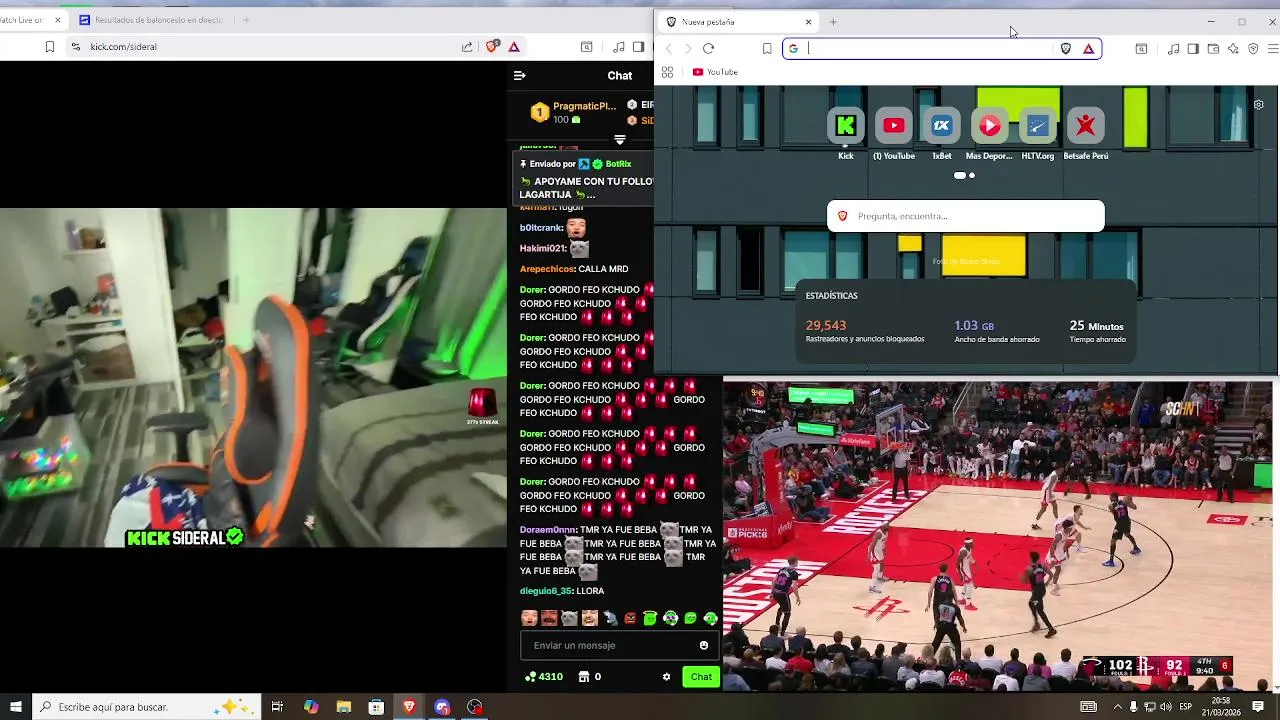The image size is (1280, 720).
Task: Open the Kick gift shop icon
Action: click(x=584, y=677)
